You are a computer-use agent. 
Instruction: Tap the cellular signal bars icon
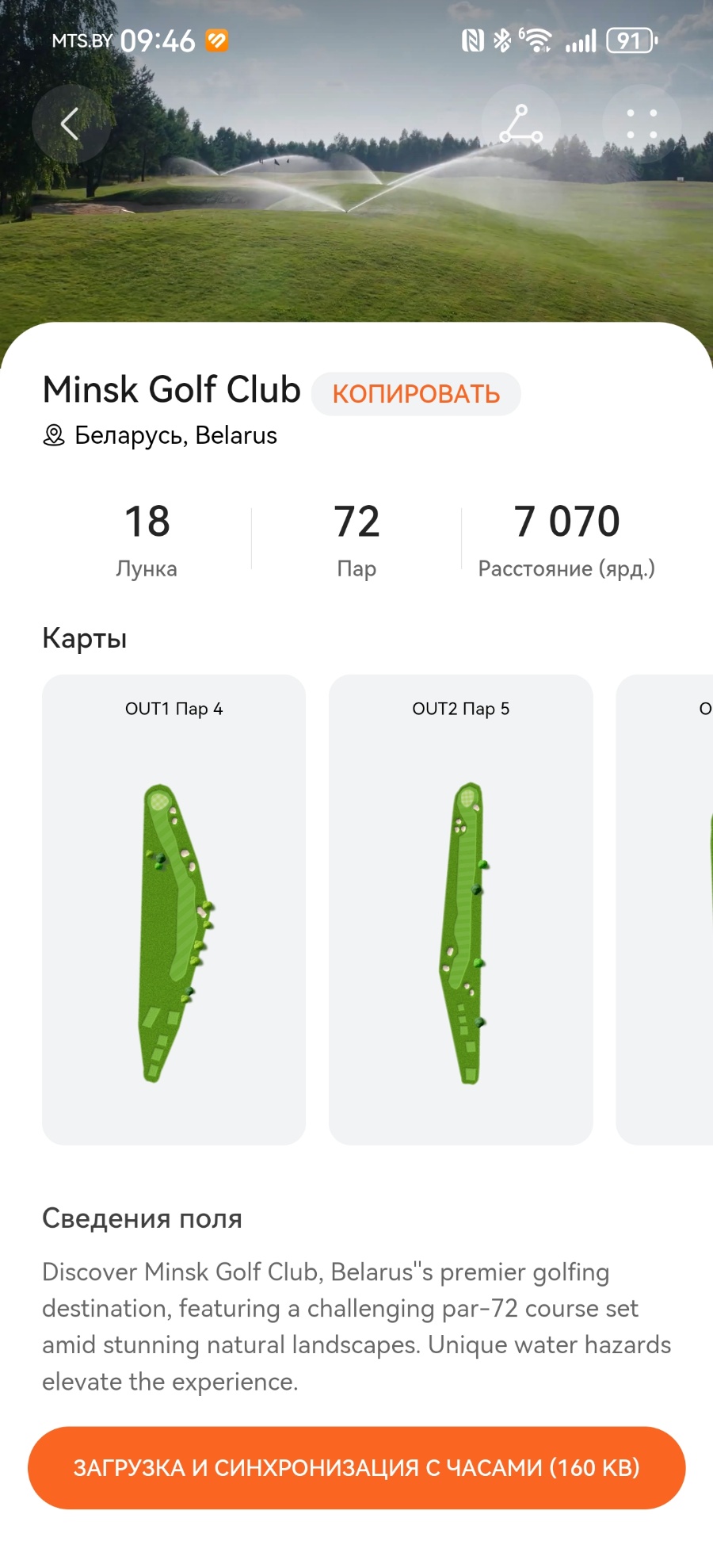[x=581, y=40]
